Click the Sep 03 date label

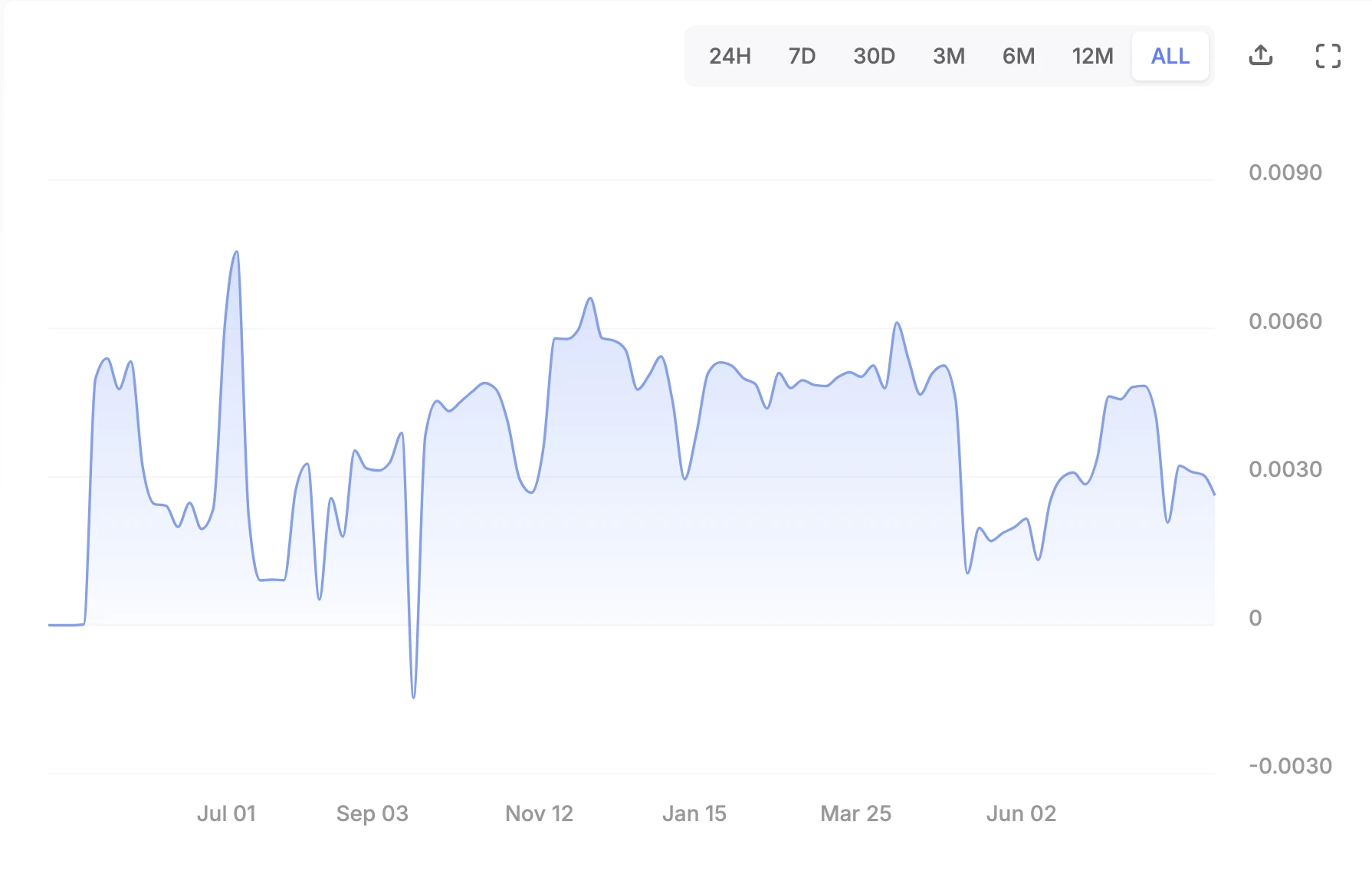point(373,813)
